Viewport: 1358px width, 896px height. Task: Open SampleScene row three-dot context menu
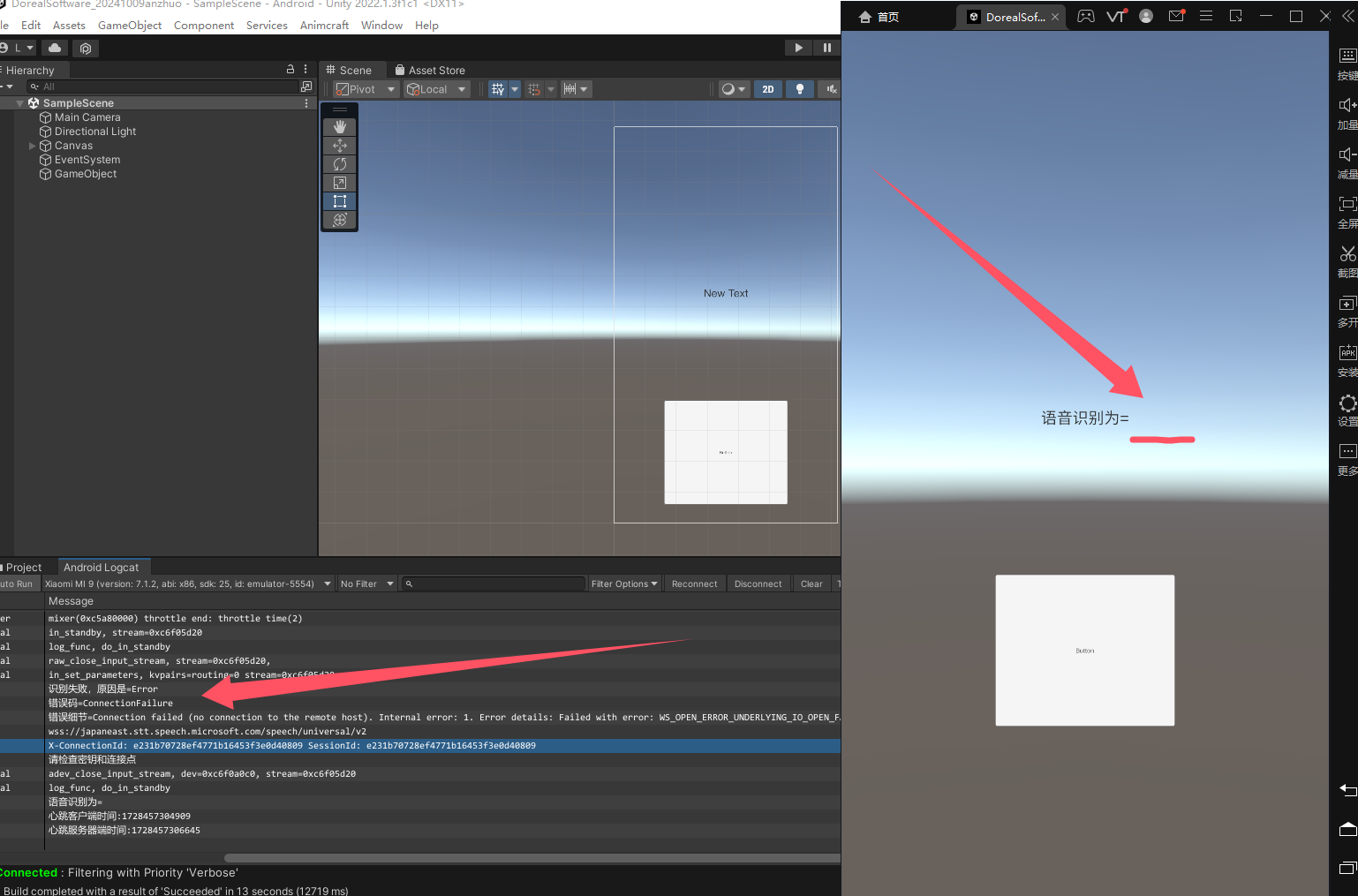[x=306, y=103]
